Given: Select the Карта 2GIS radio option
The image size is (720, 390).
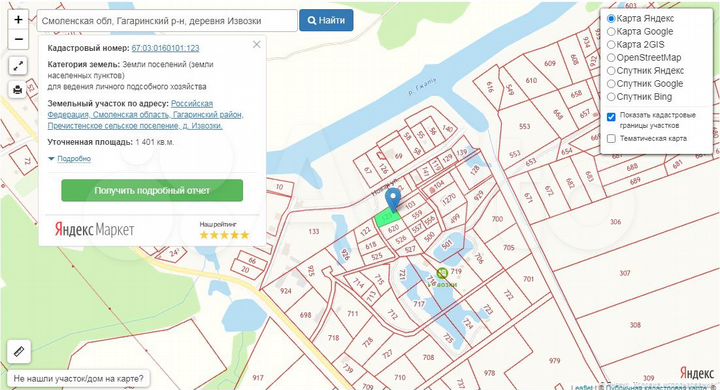Looking at the screenshot, I should point(611,45).
